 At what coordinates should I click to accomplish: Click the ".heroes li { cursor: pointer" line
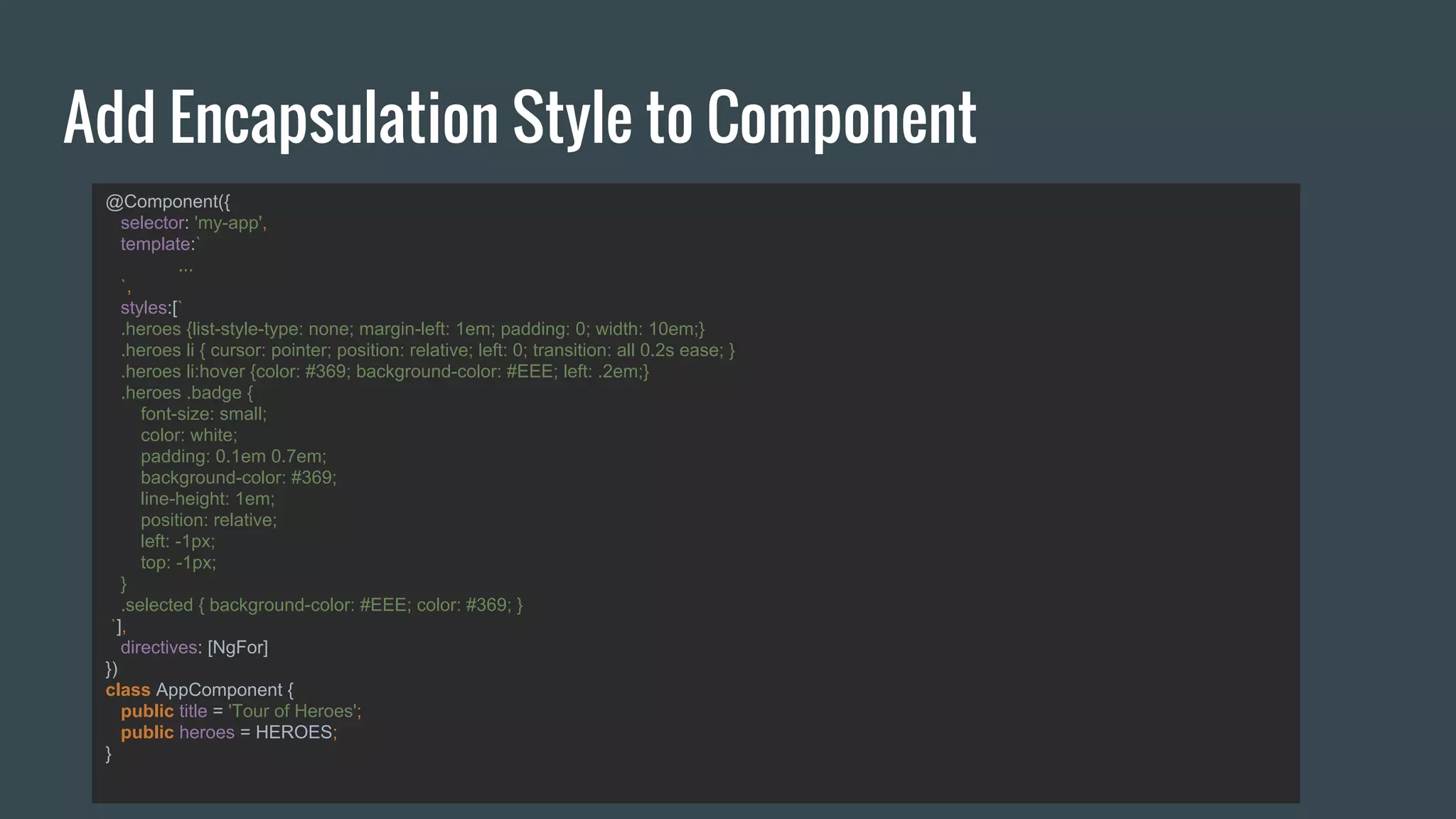428,350
